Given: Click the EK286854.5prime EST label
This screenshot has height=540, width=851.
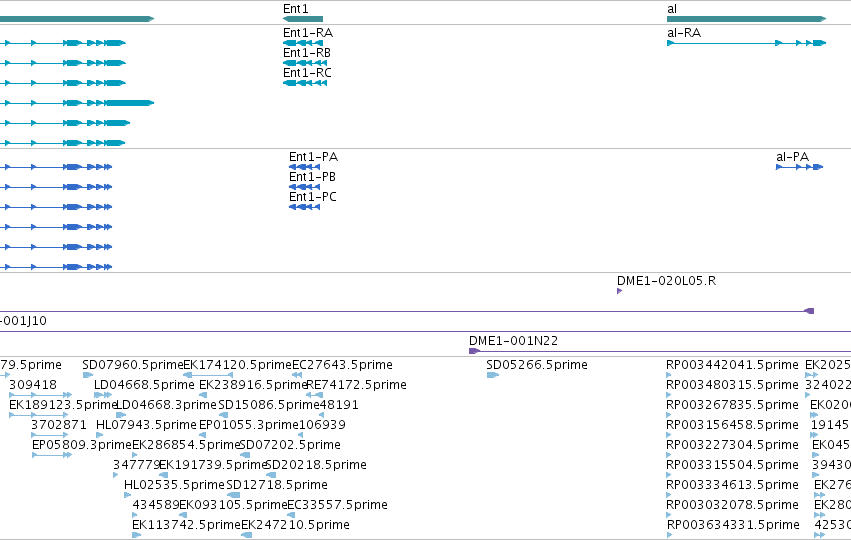Looking at the screenshot, I should pyautogui.click(x=186, y=445).
